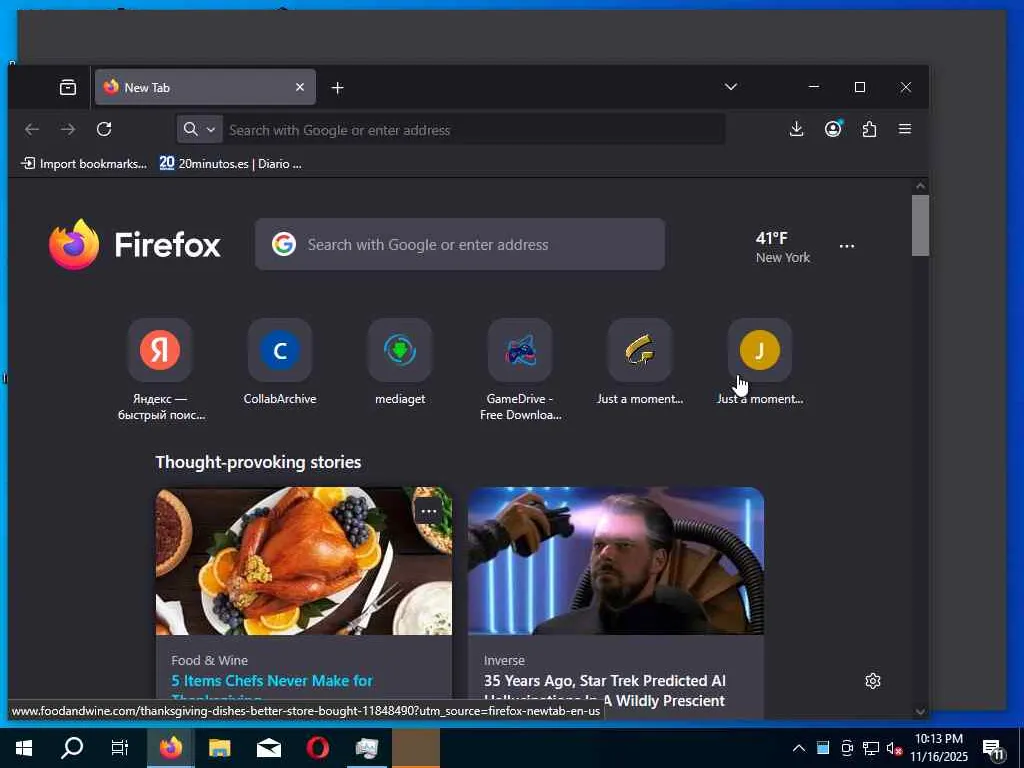Open the notification center icon
1024x768 pixels.
(992, 749)
